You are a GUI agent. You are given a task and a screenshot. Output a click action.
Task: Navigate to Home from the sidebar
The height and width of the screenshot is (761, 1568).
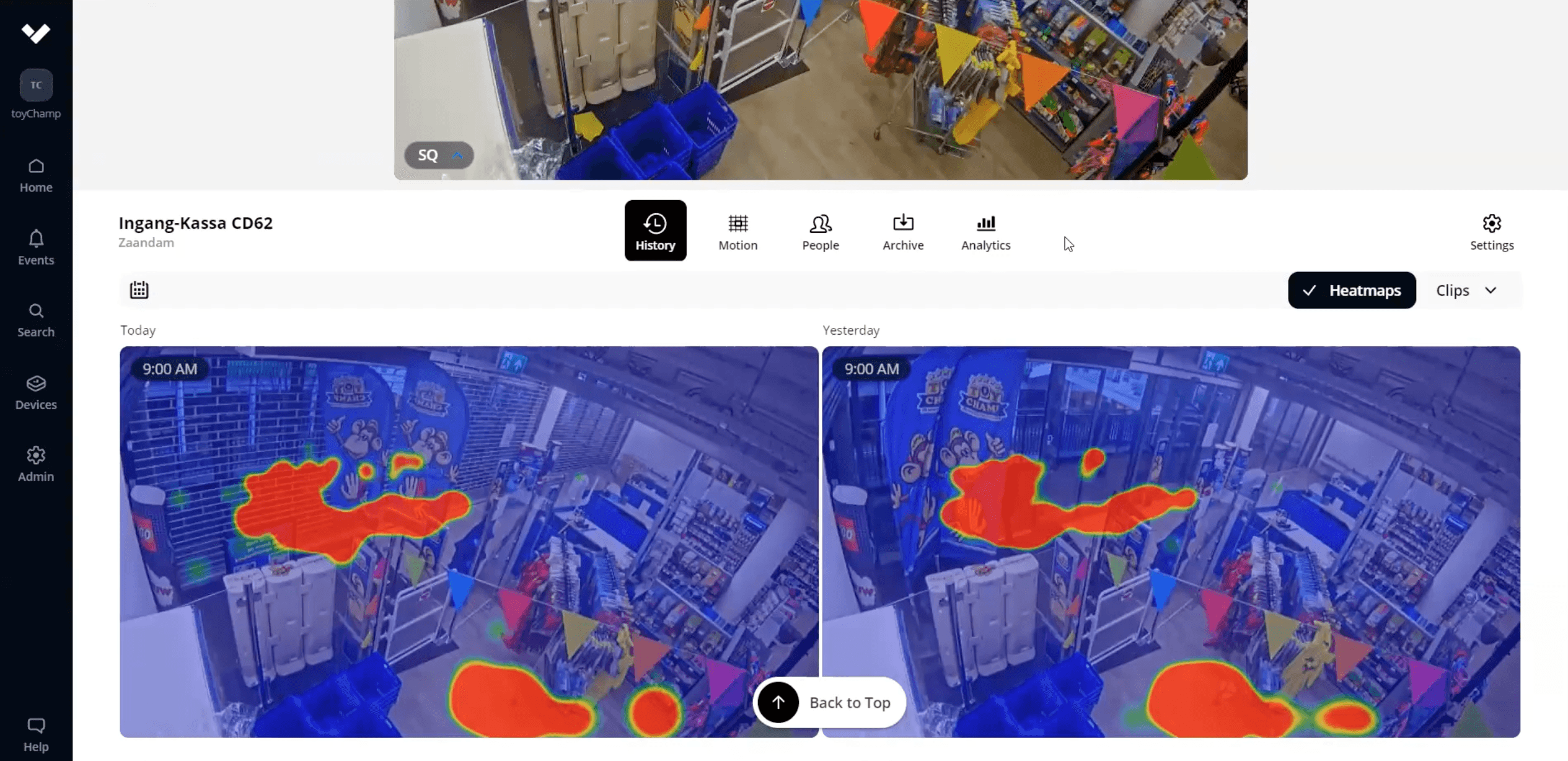pyautogui.click(x=35, y=174)
